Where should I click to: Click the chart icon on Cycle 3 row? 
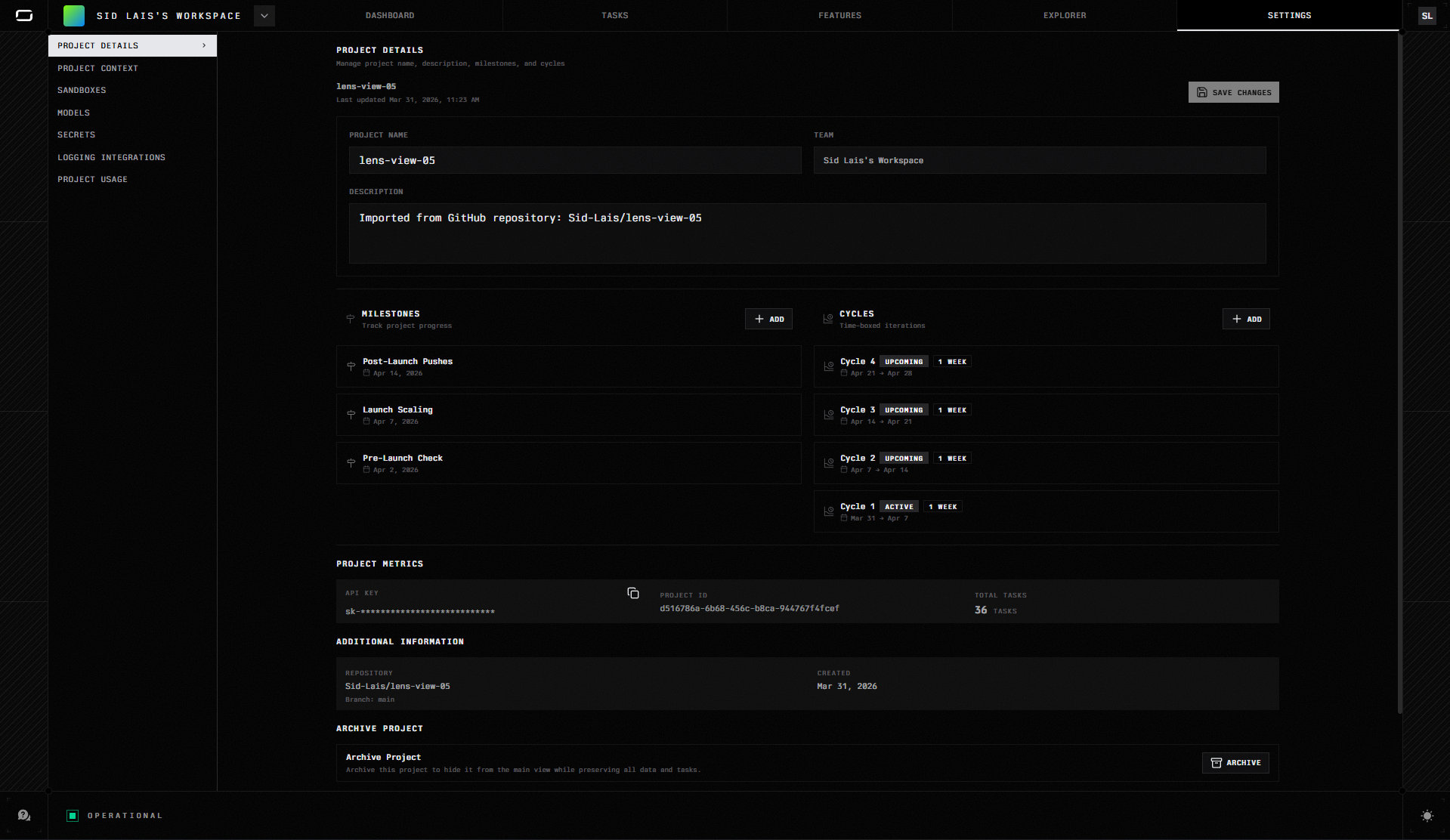click(x=829, y=415)
